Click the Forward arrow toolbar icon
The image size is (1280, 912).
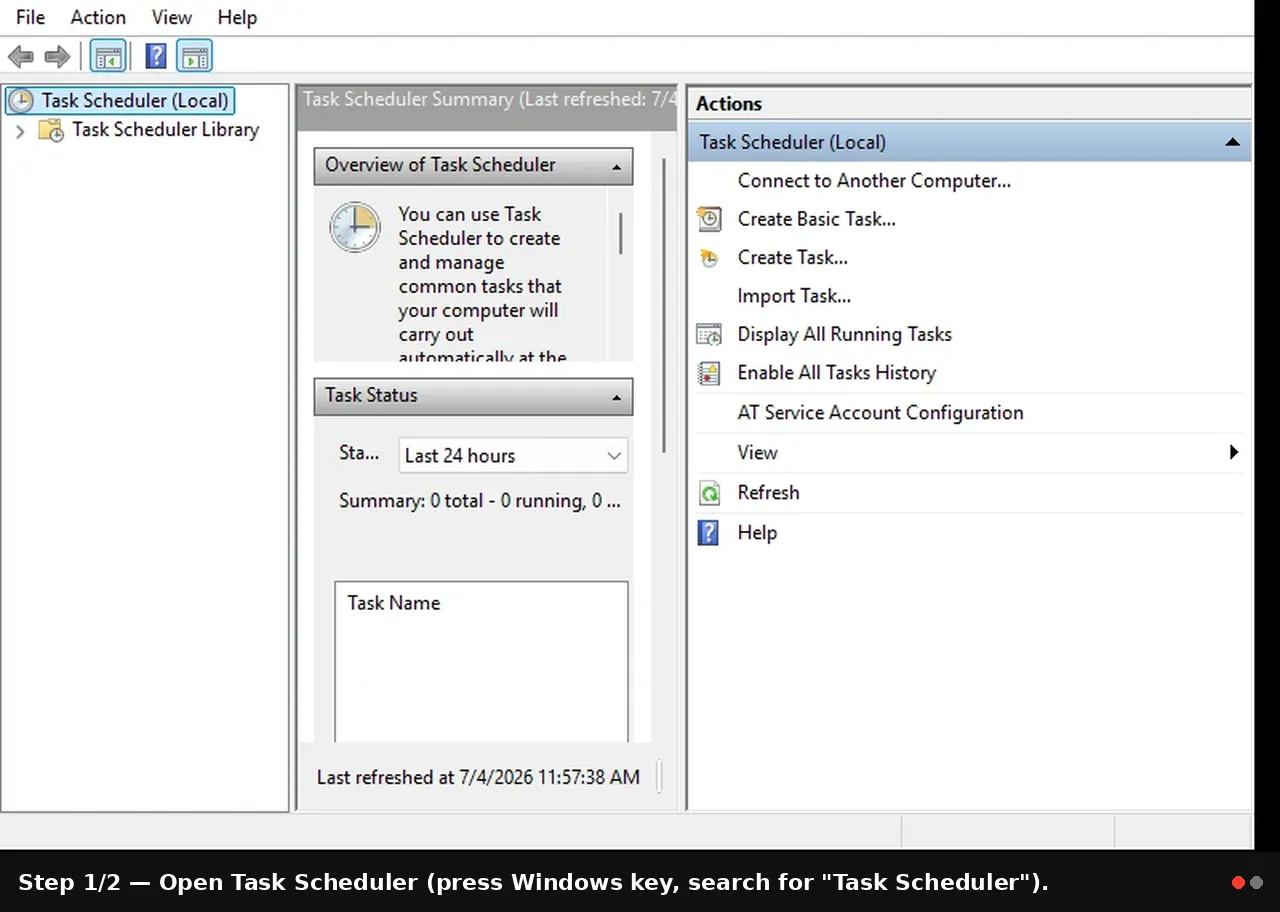pos(57,57)
